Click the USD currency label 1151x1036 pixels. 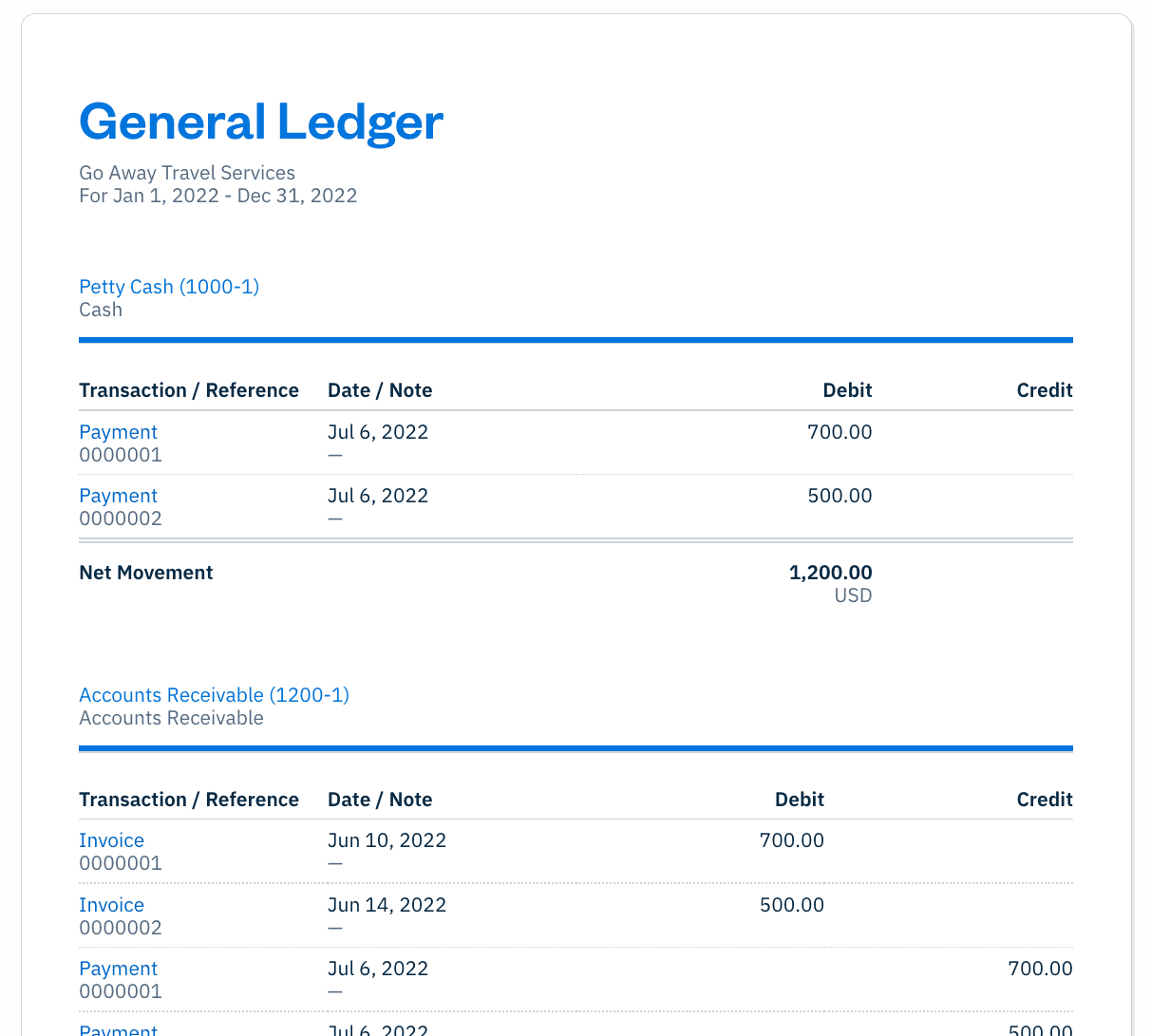coord(853,595)
